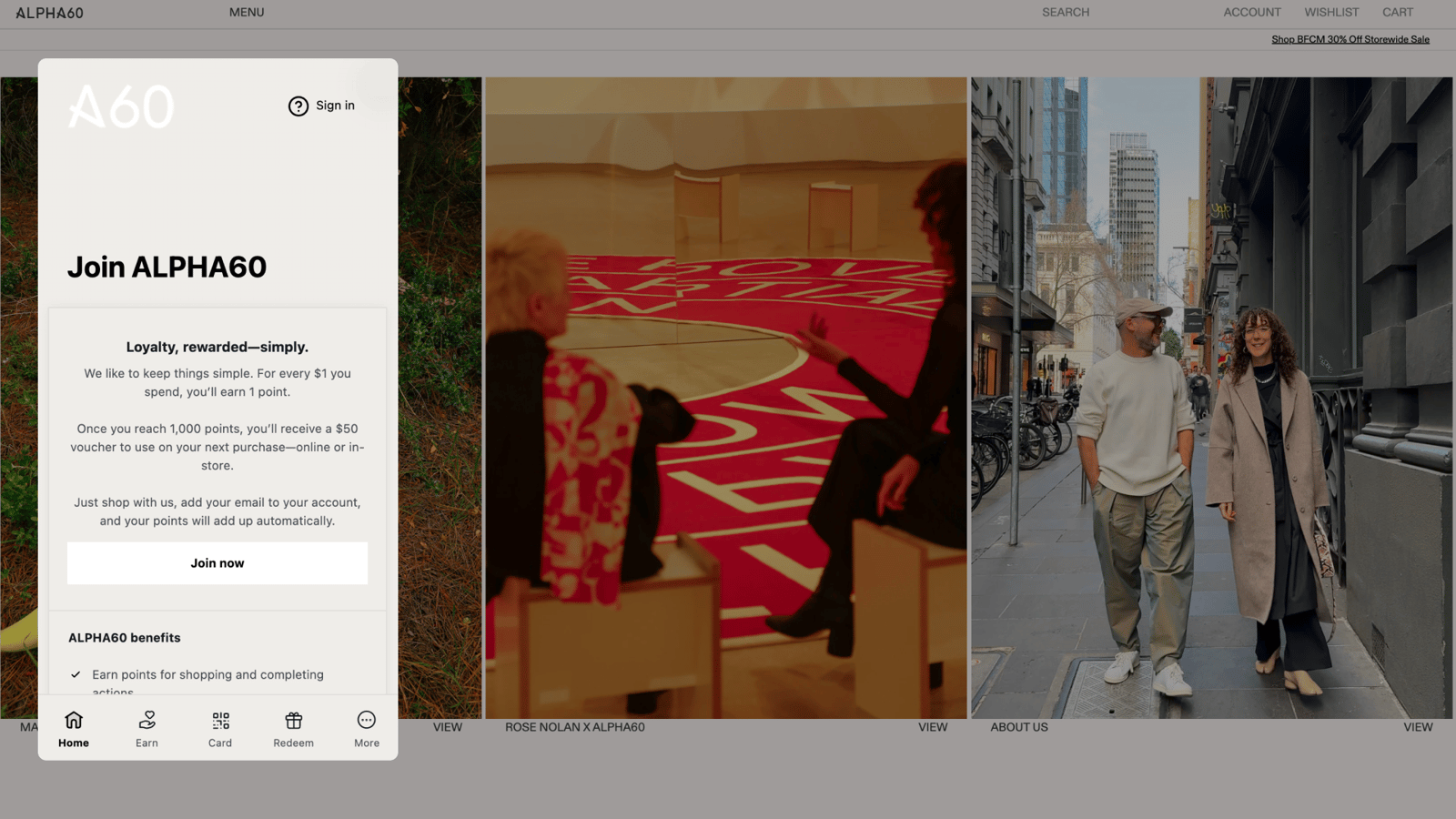Click the help question mark icon
Viewport: 1456px width, 819px height.
(298, 106)
